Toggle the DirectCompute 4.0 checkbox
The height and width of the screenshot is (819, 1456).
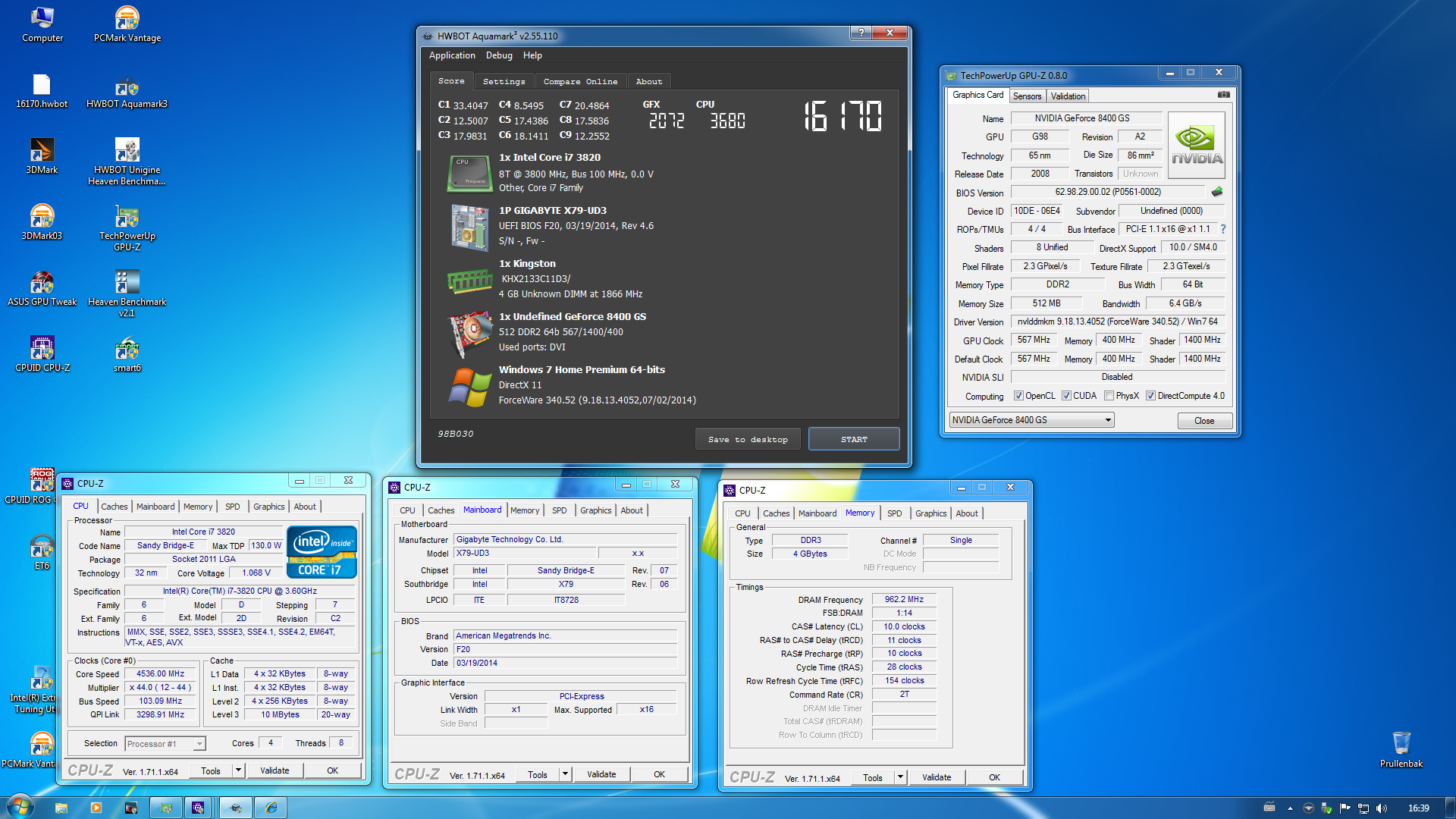[1150, 396]
